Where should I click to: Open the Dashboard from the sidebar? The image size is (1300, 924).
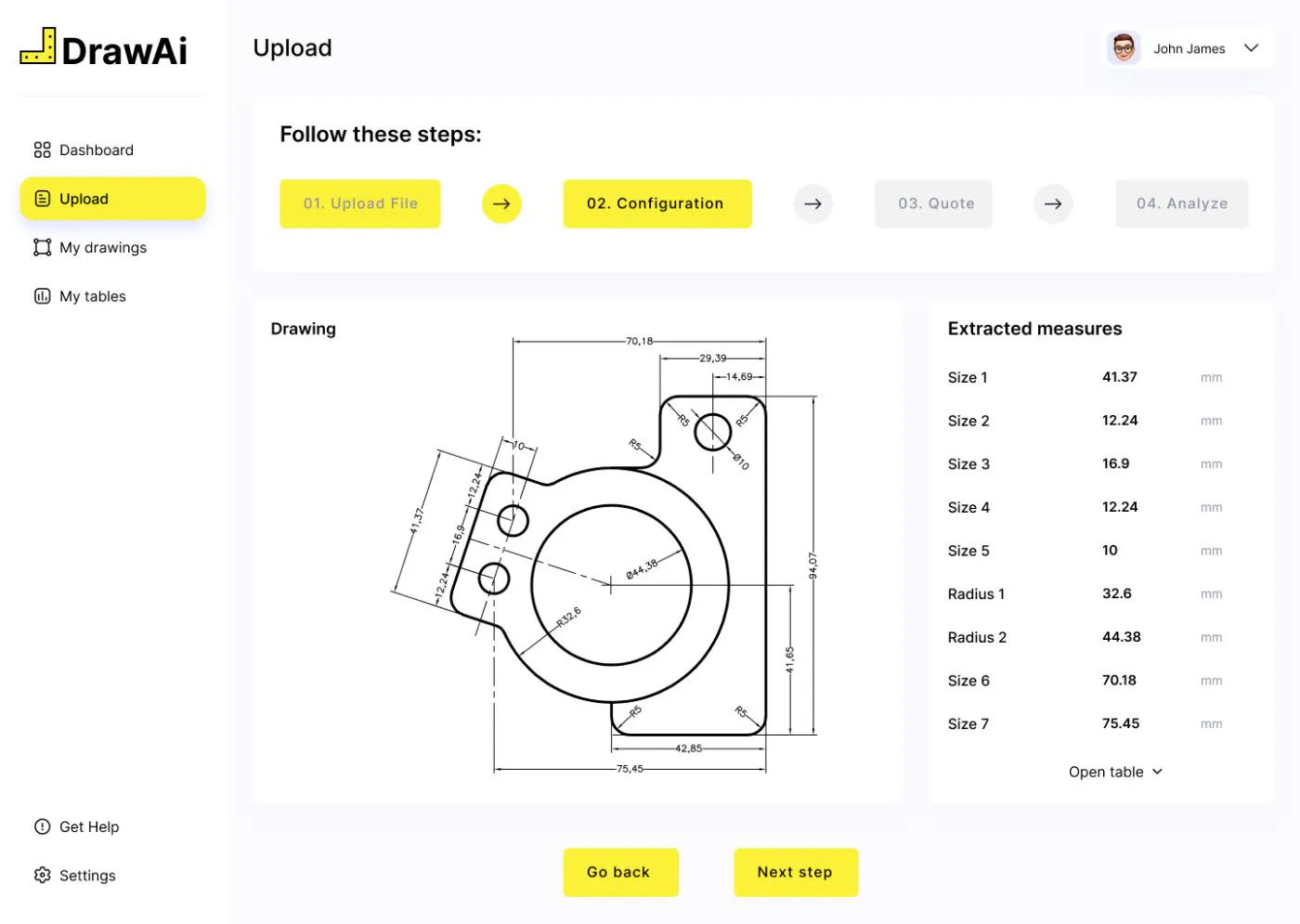coord(43,150)
